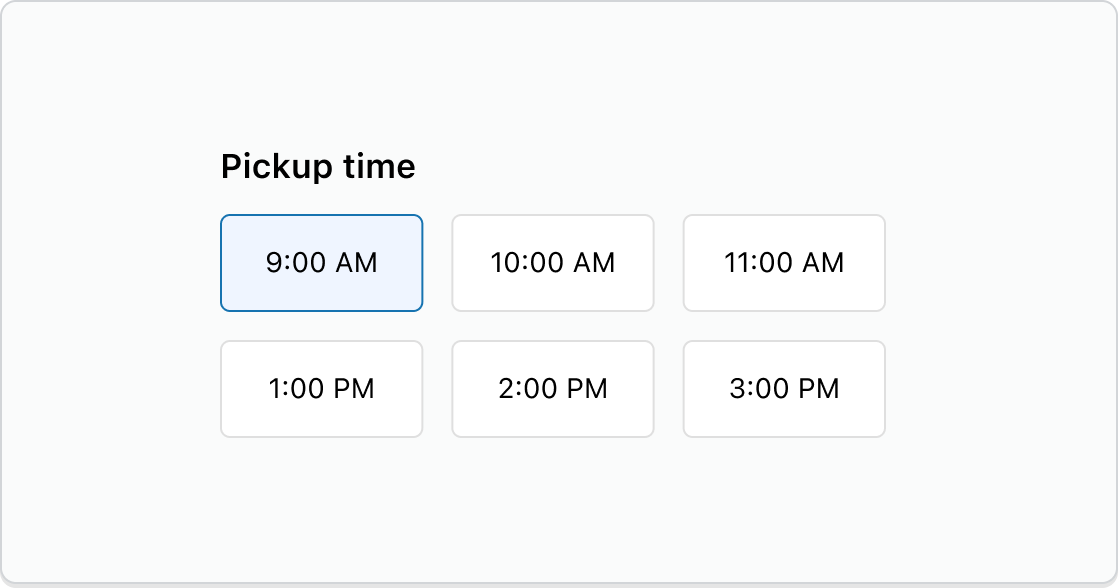Tap the 10:00 AM button
The image size is (1118, 588).
[553, 263]
